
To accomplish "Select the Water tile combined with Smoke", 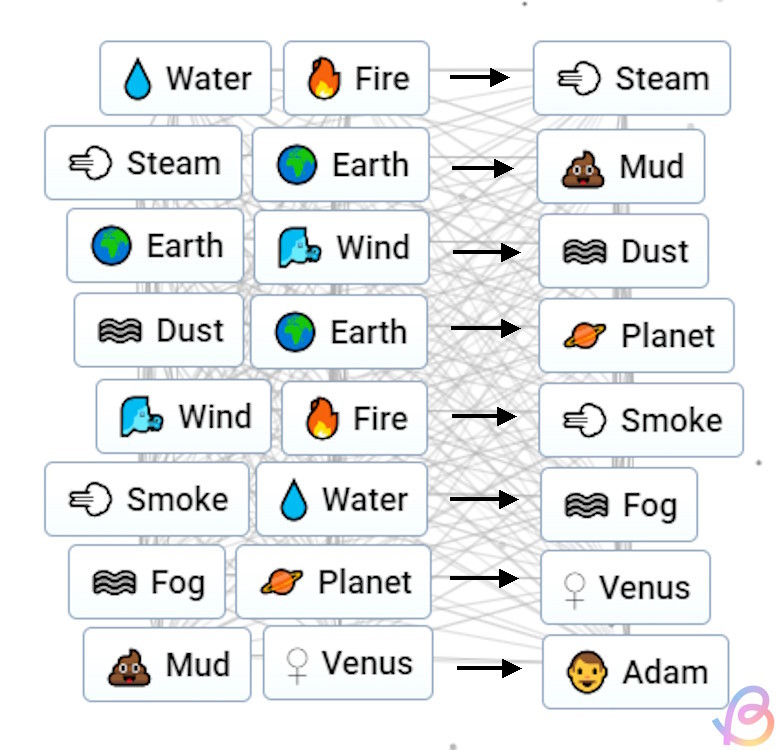I will [342, 499].
